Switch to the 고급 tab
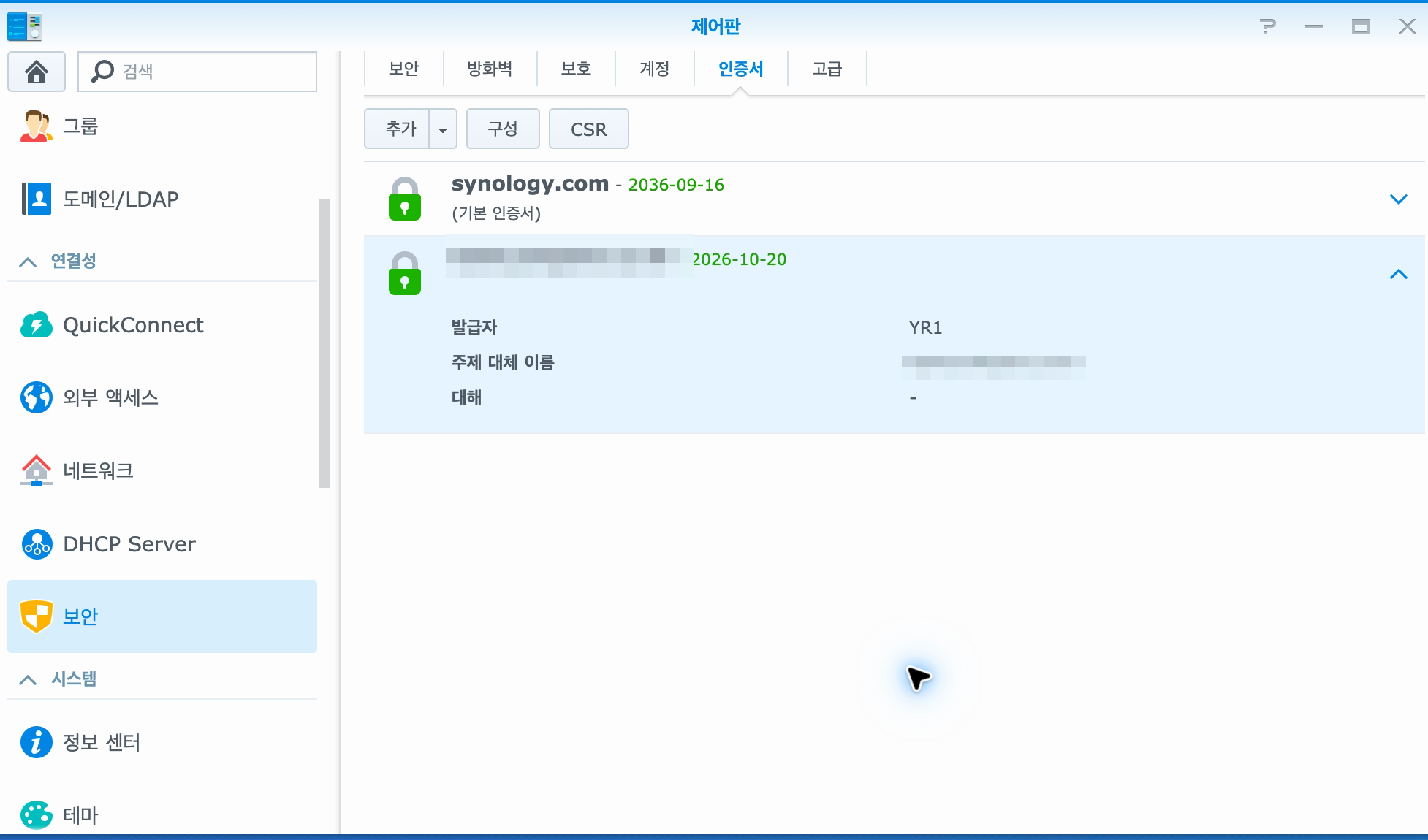Image resolution: width=1428 pixels, height=840 pixels. click(x=827, y=69)
